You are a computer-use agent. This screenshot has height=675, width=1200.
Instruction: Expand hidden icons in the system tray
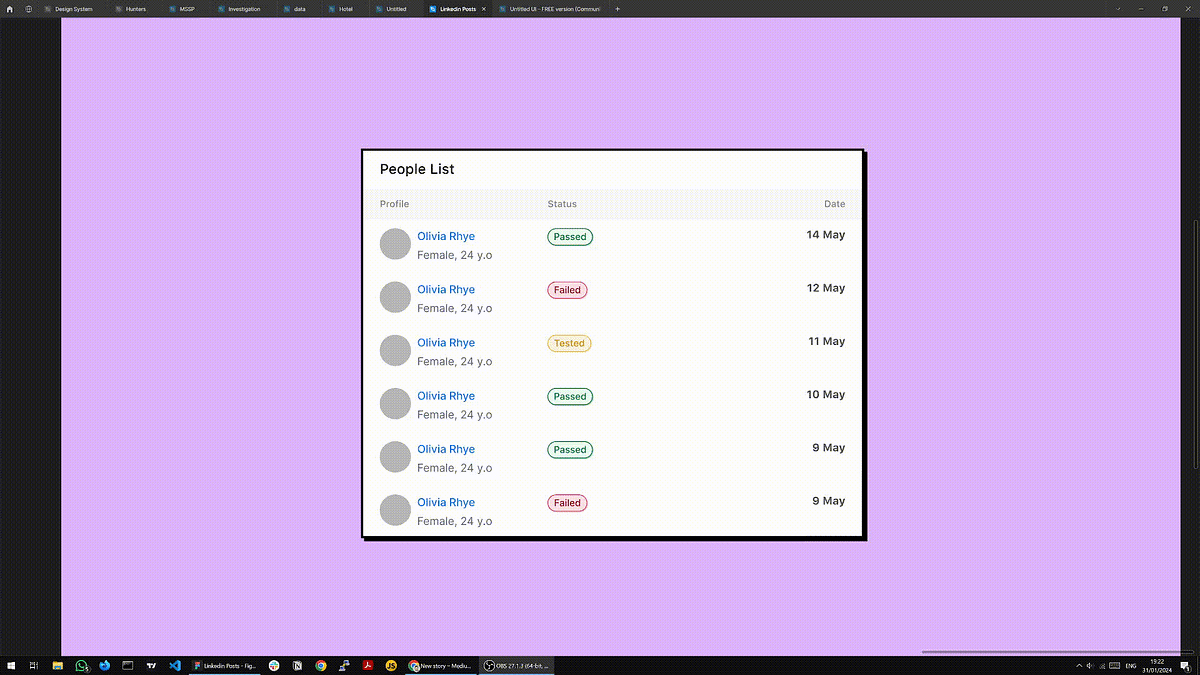1078,665
